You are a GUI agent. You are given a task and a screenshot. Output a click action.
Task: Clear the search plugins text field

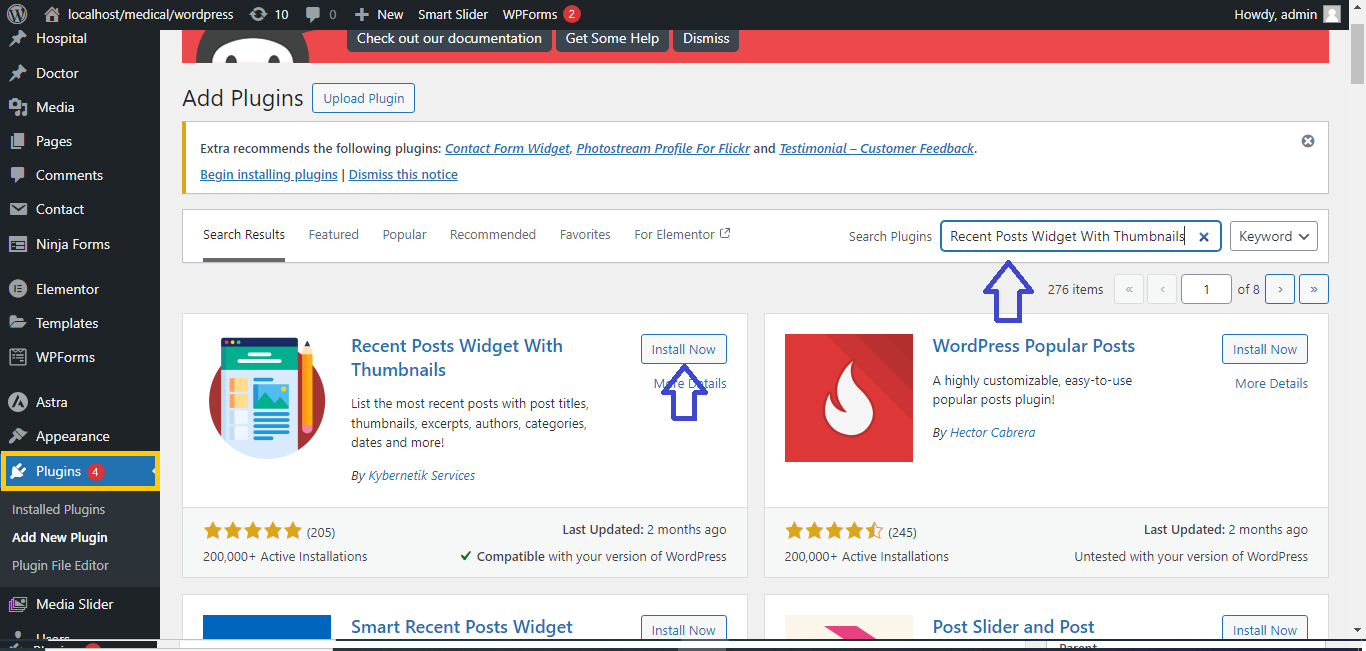click(x=1204, y=237)
